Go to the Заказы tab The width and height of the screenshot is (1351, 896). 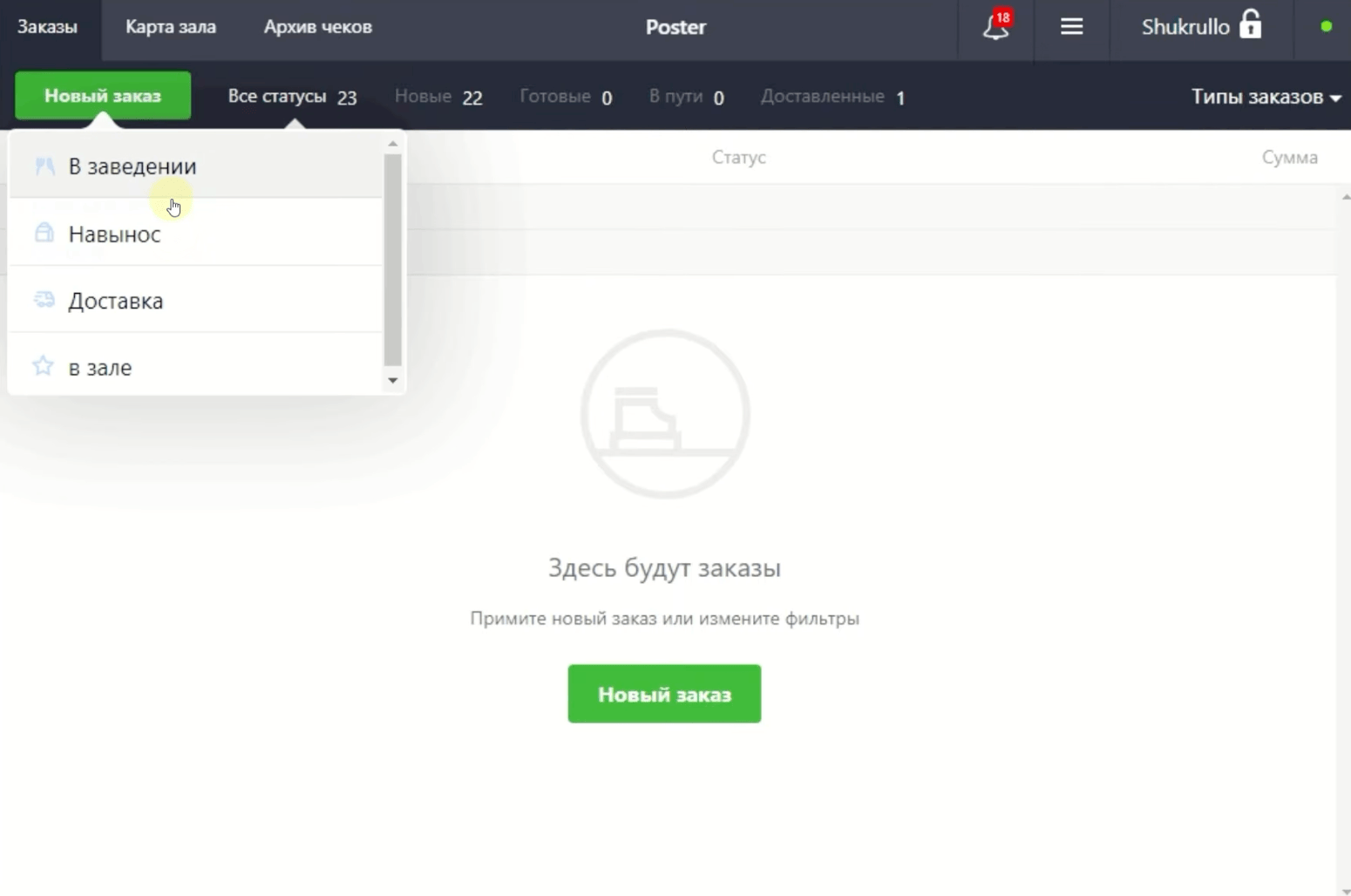click(x=48, y=27)
